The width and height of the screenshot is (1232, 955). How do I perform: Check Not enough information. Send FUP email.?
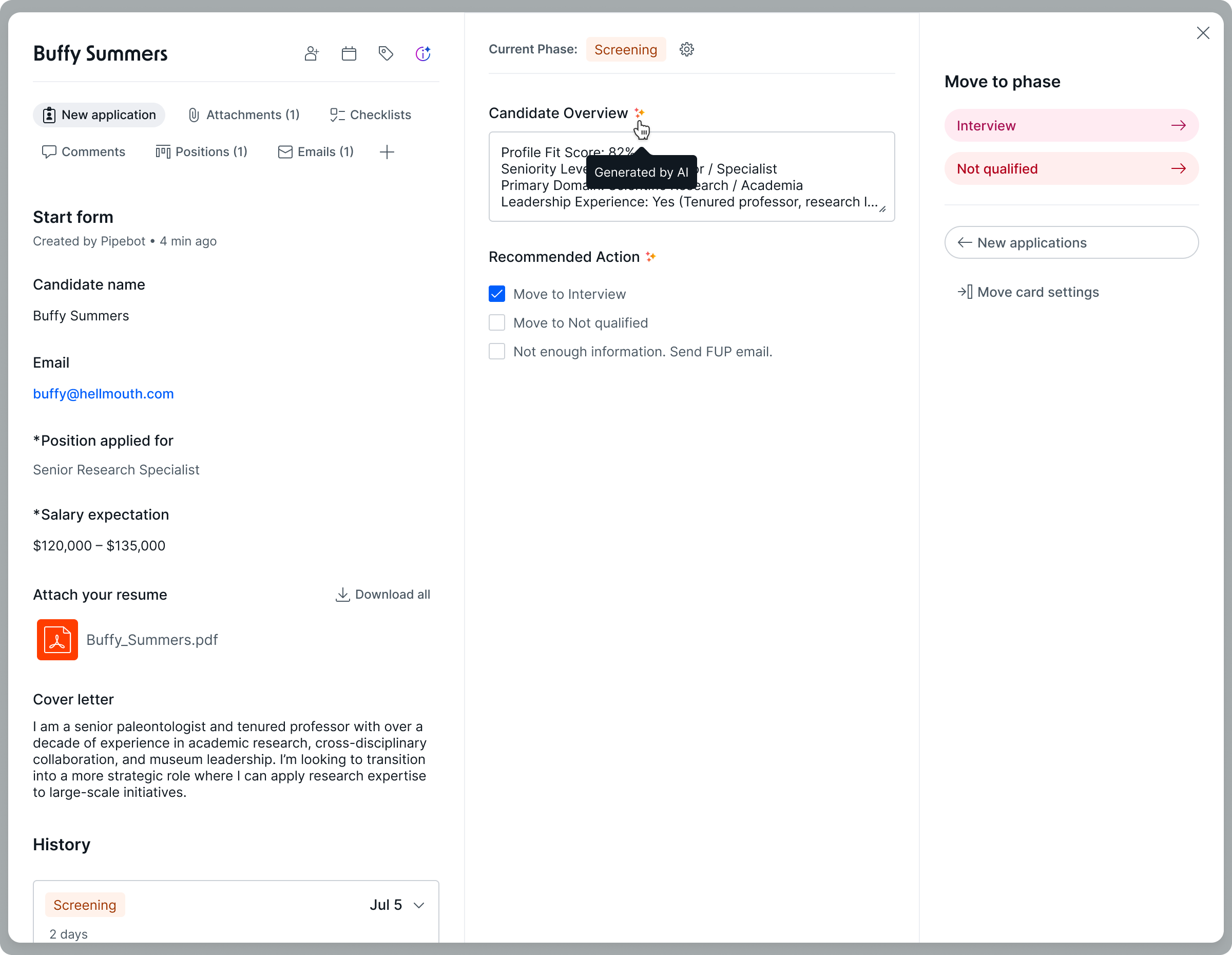496,351
